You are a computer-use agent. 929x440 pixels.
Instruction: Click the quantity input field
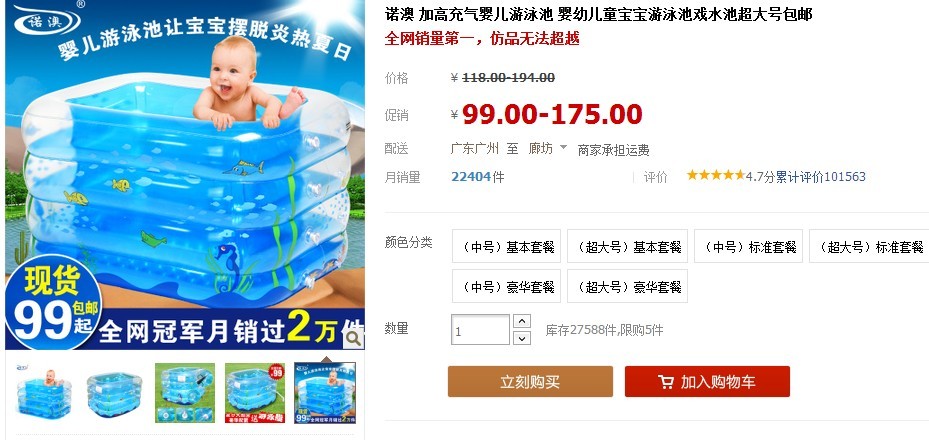point(480,330)
